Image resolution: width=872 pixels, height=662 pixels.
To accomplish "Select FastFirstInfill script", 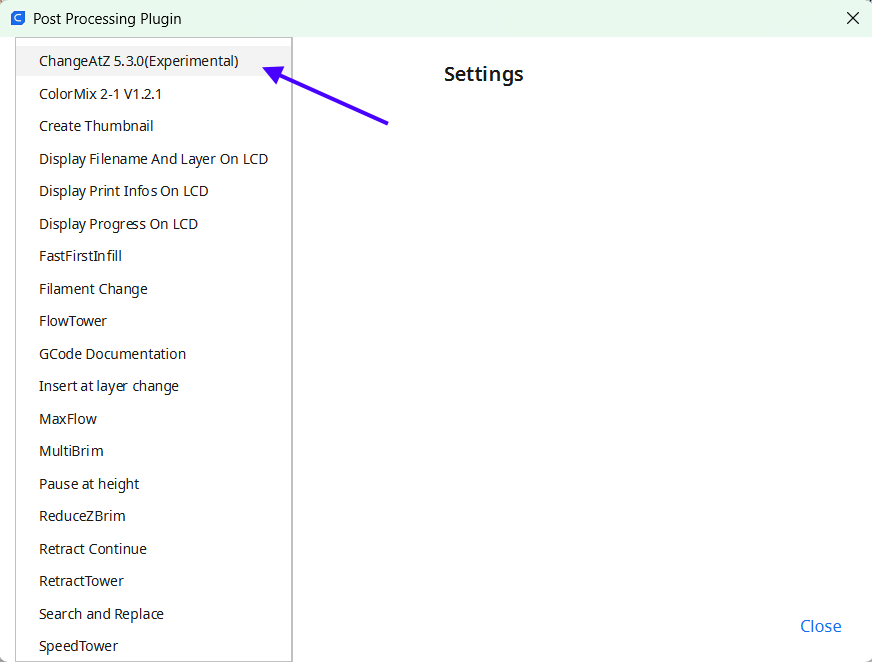I will click(x=153, y=256).
